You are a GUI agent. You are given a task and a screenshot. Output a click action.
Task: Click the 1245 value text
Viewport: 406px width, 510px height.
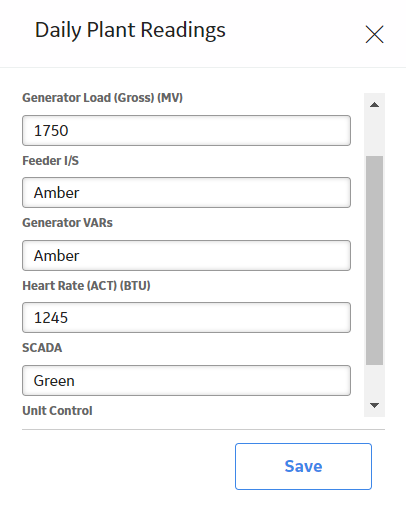(51, 318)
